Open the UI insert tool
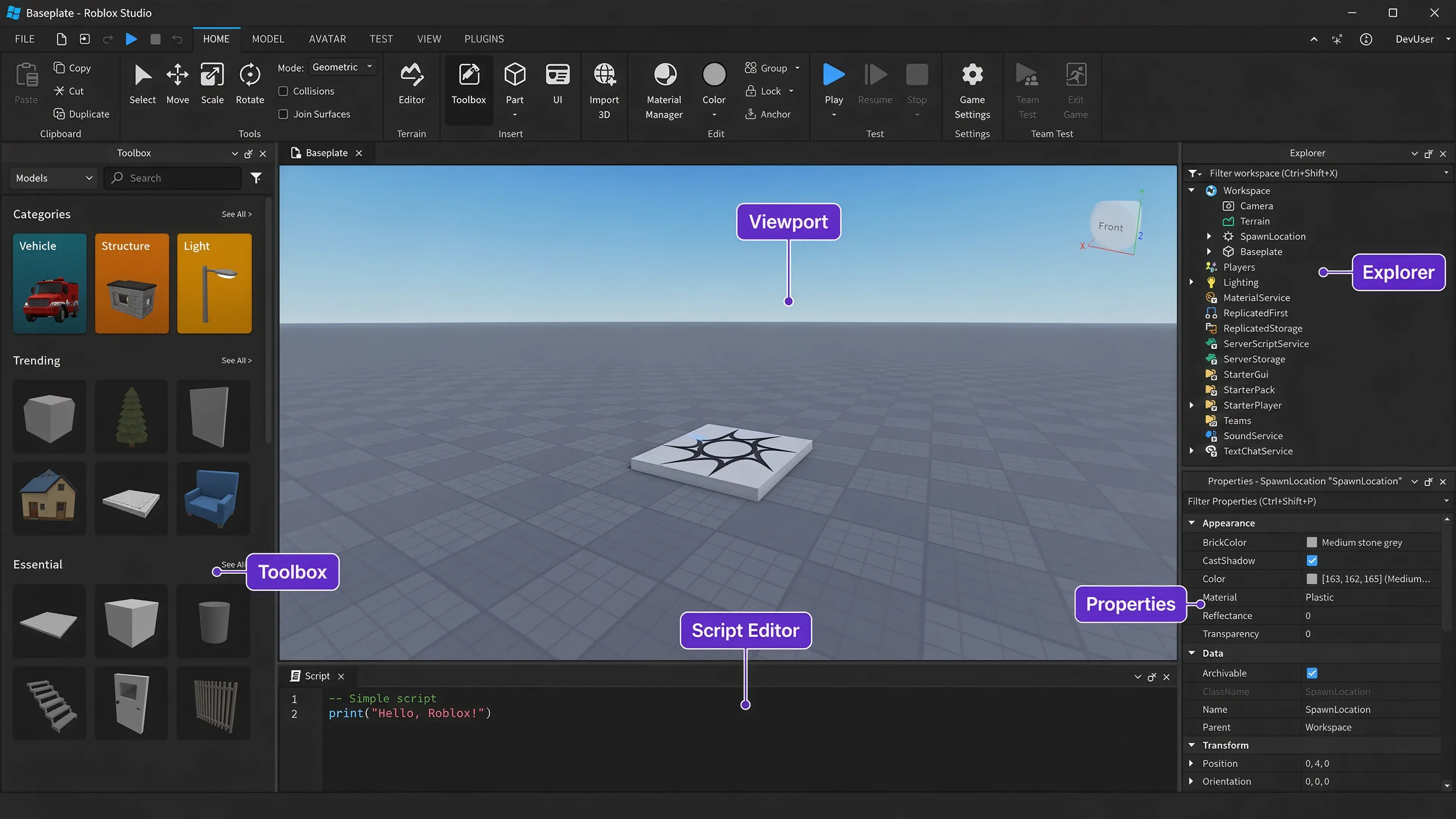1456x819 pixels. [557, 84]
